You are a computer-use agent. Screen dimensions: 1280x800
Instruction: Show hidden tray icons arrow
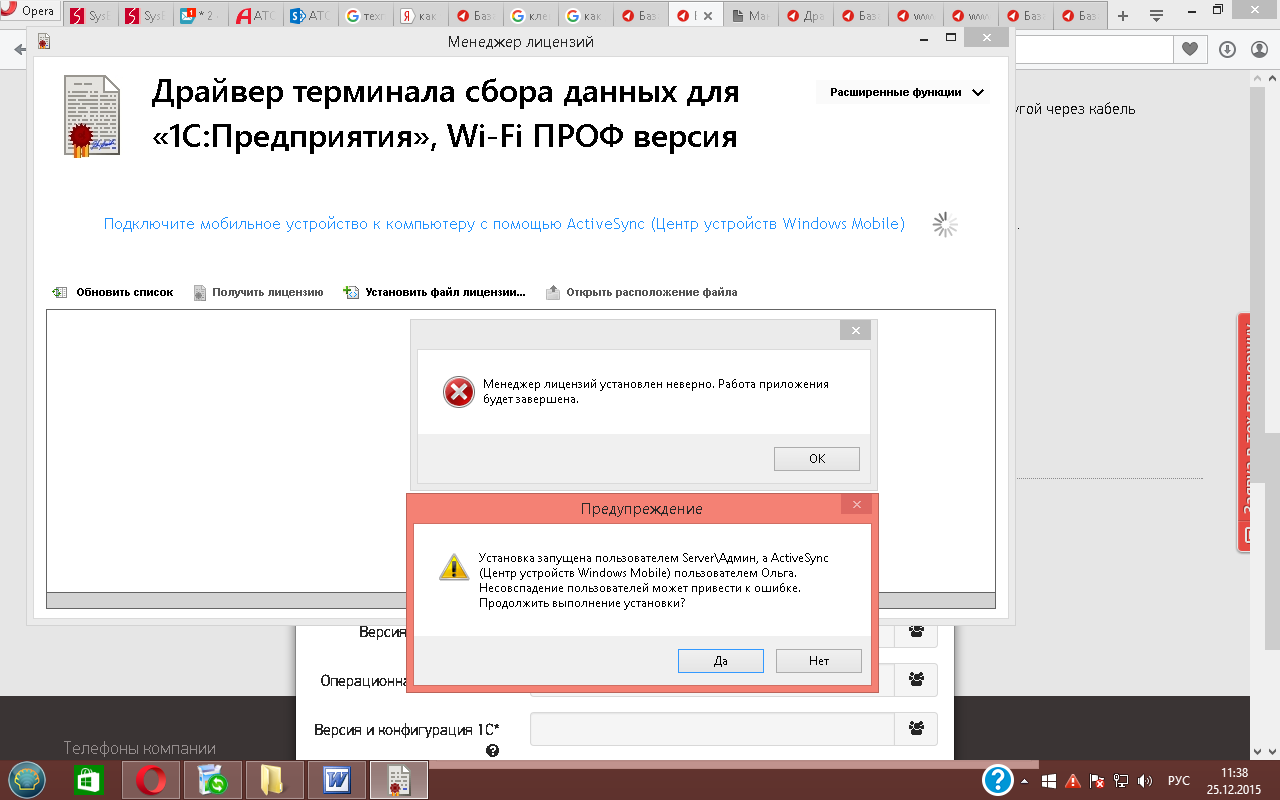[x=1024, y=780]
